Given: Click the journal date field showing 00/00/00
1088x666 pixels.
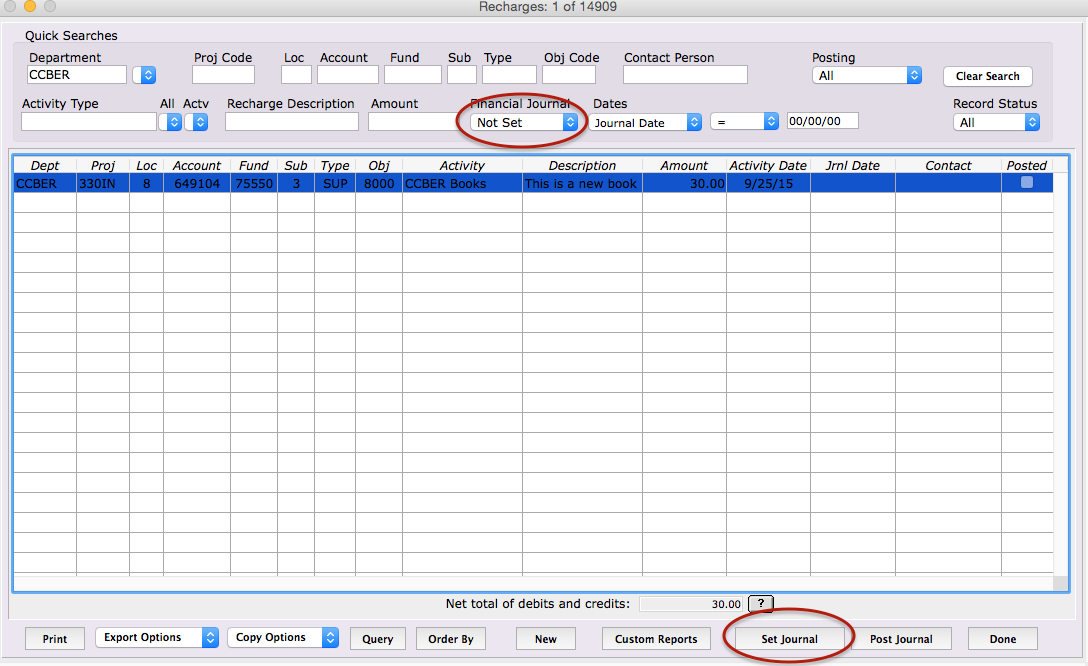Looking at the screenshot, I should pyautogui.click(x=822, y=121).
